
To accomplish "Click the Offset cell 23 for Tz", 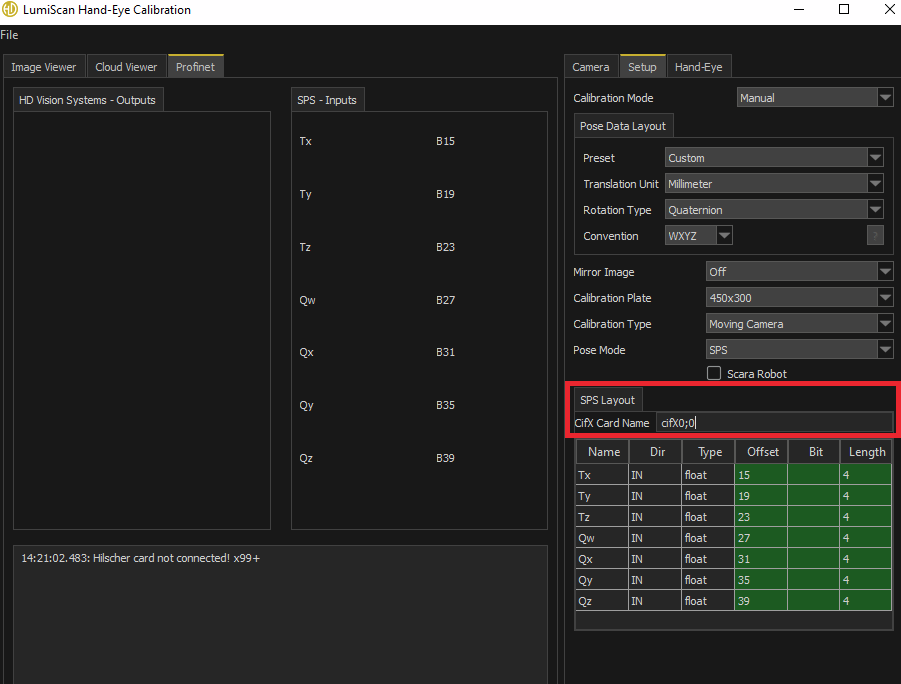I will [x=761, y=517].
